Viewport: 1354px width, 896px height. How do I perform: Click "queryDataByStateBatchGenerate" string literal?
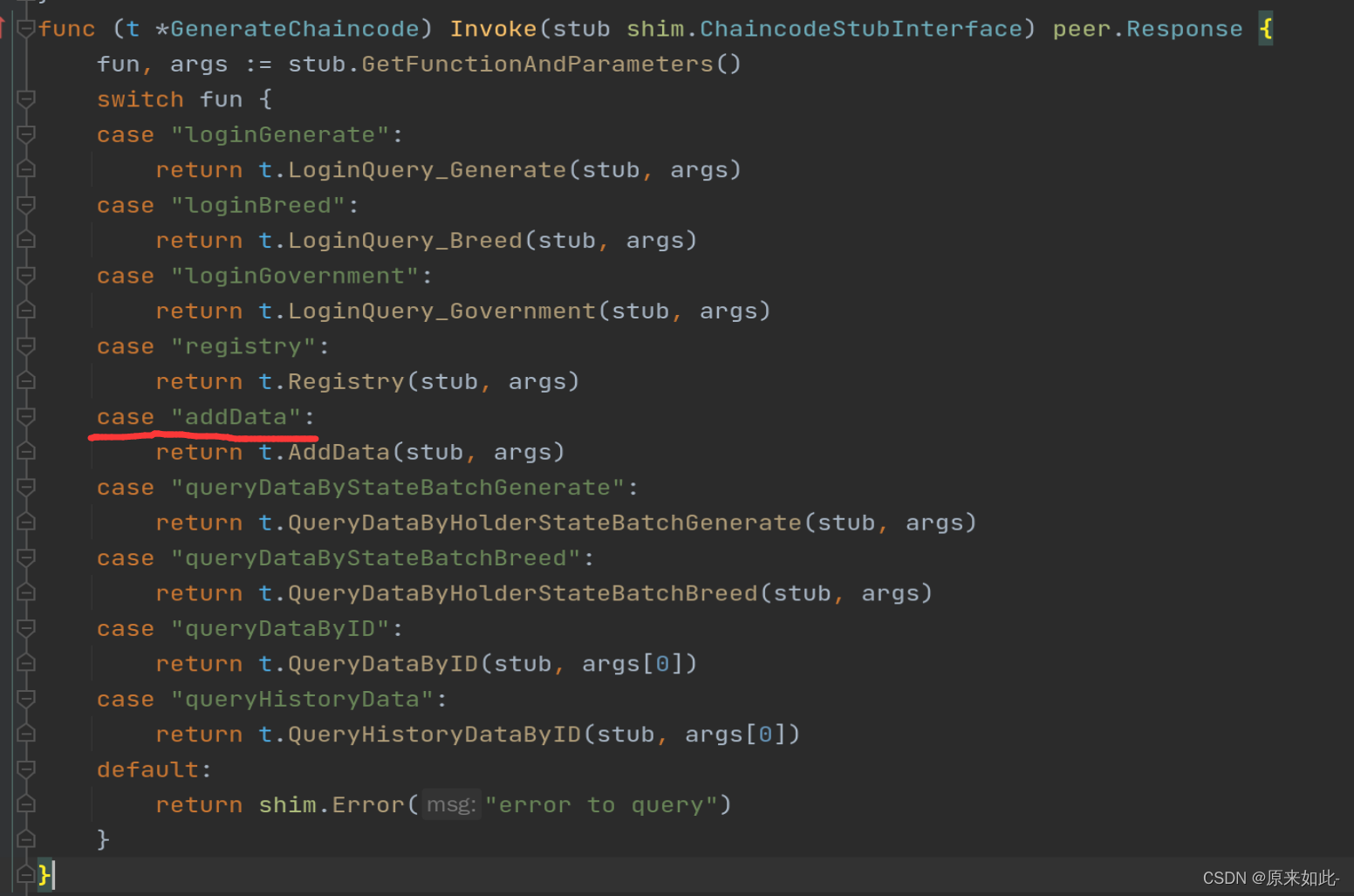click(398, 487)
